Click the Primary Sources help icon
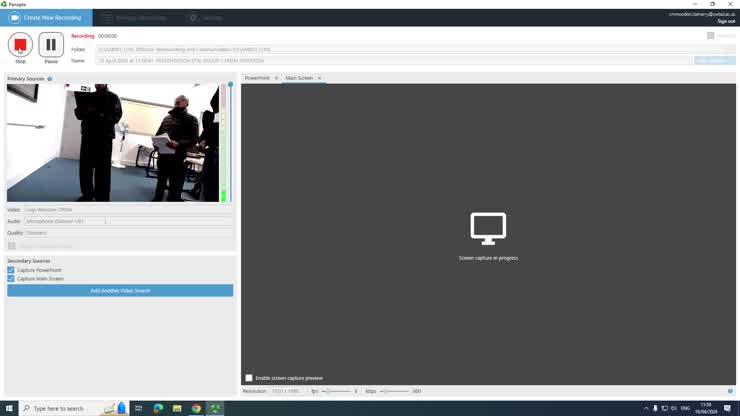Image resolution: width=740 pixels, height=416 pixels. 50,78
